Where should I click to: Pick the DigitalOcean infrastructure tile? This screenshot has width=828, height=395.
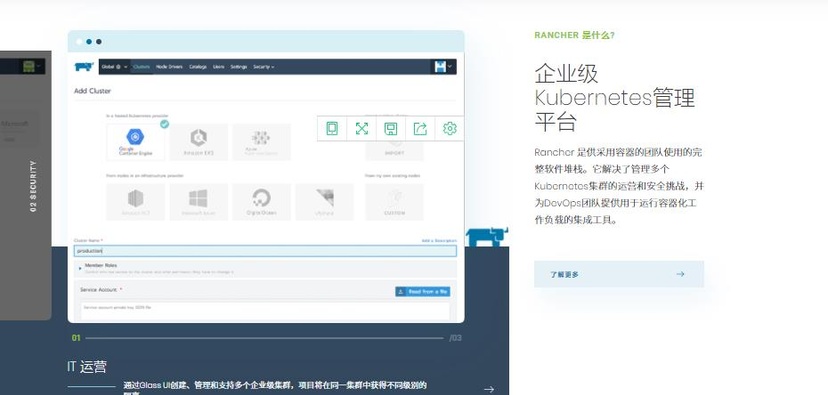(261, 202)
